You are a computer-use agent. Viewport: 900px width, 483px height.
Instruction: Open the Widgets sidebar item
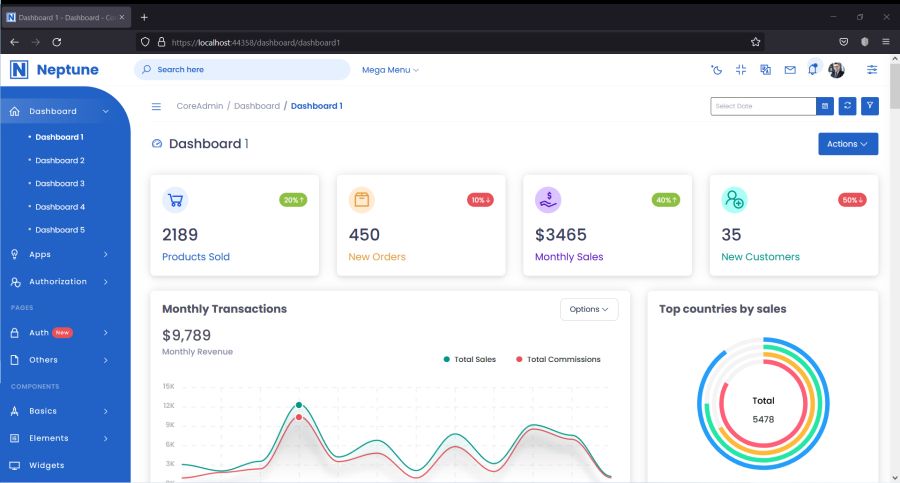coord(48,465)
